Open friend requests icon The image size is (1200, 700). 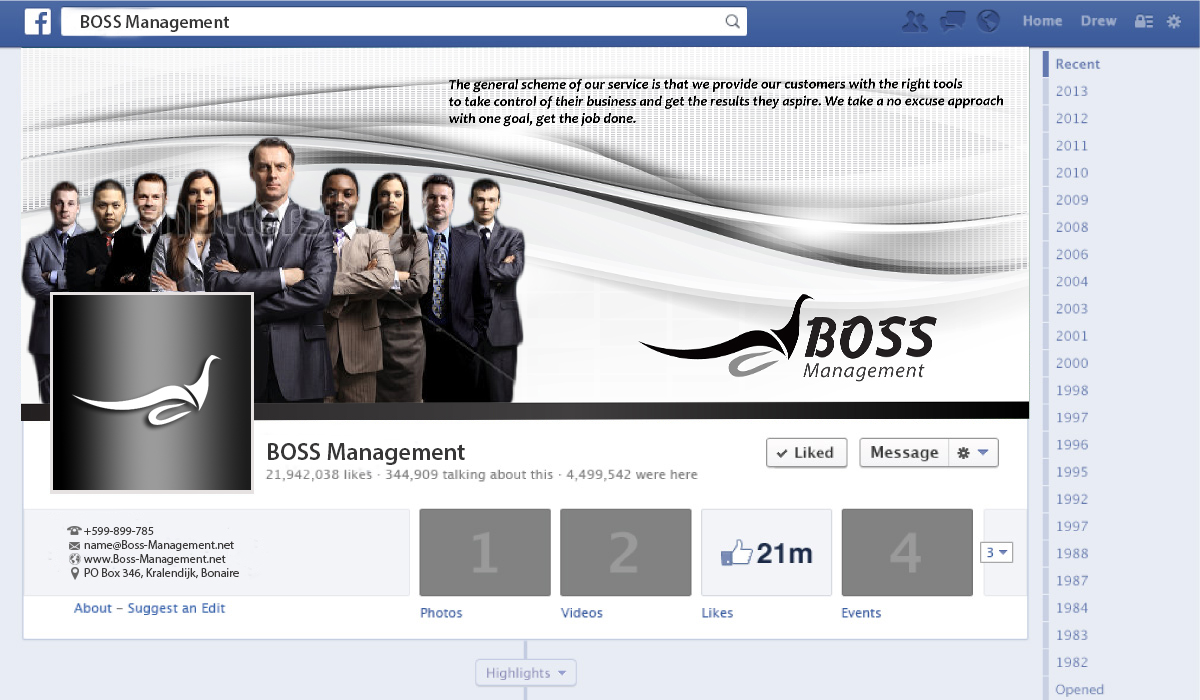pyautogui.click(x=914, y=21)
